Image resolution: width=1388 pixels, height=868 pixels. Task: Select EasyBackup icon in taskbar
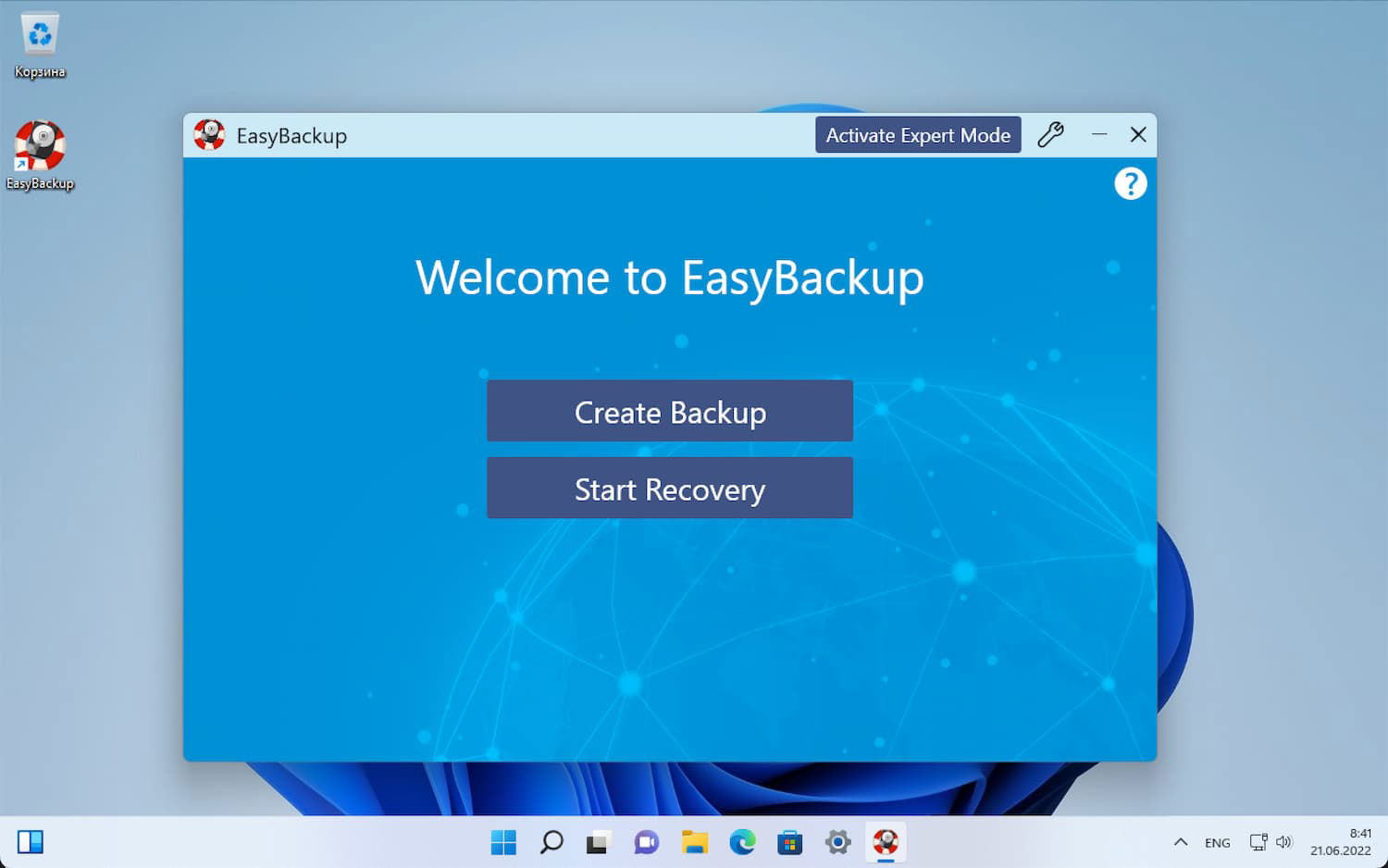click(x=886, y=842)
